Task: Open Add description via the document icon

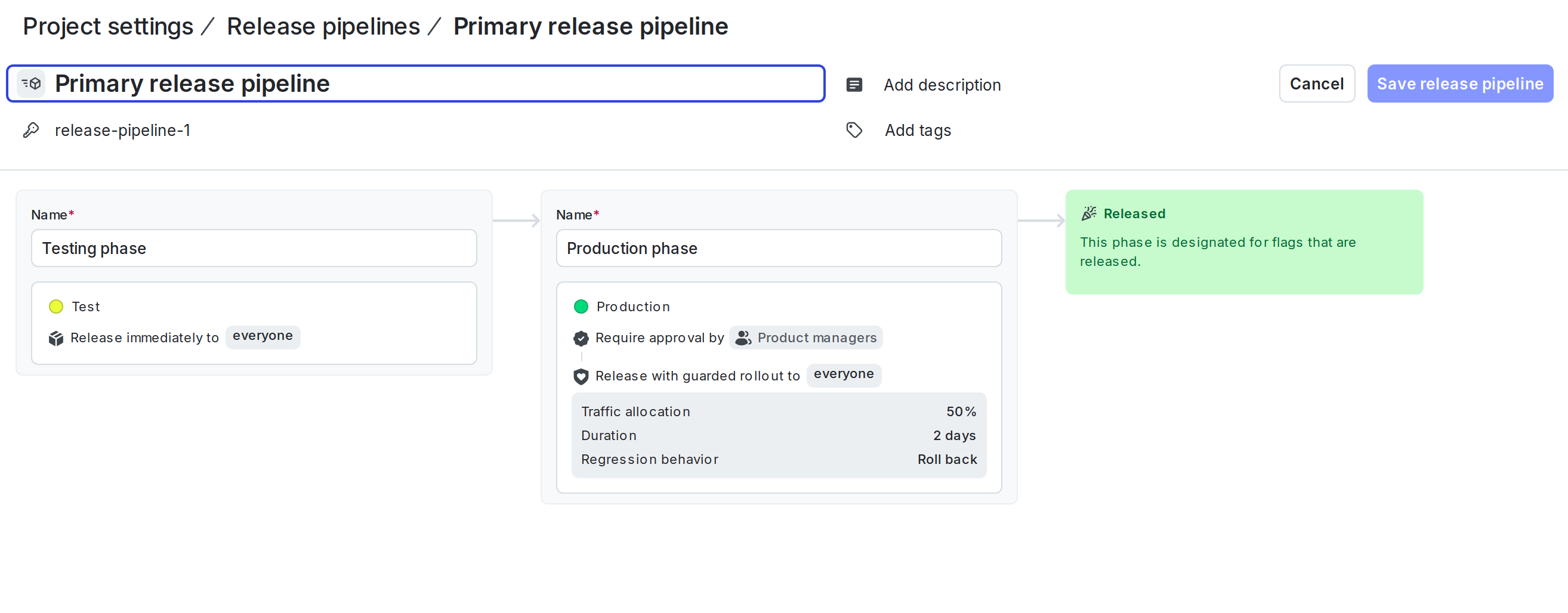Action: click(x=854, y=85)
